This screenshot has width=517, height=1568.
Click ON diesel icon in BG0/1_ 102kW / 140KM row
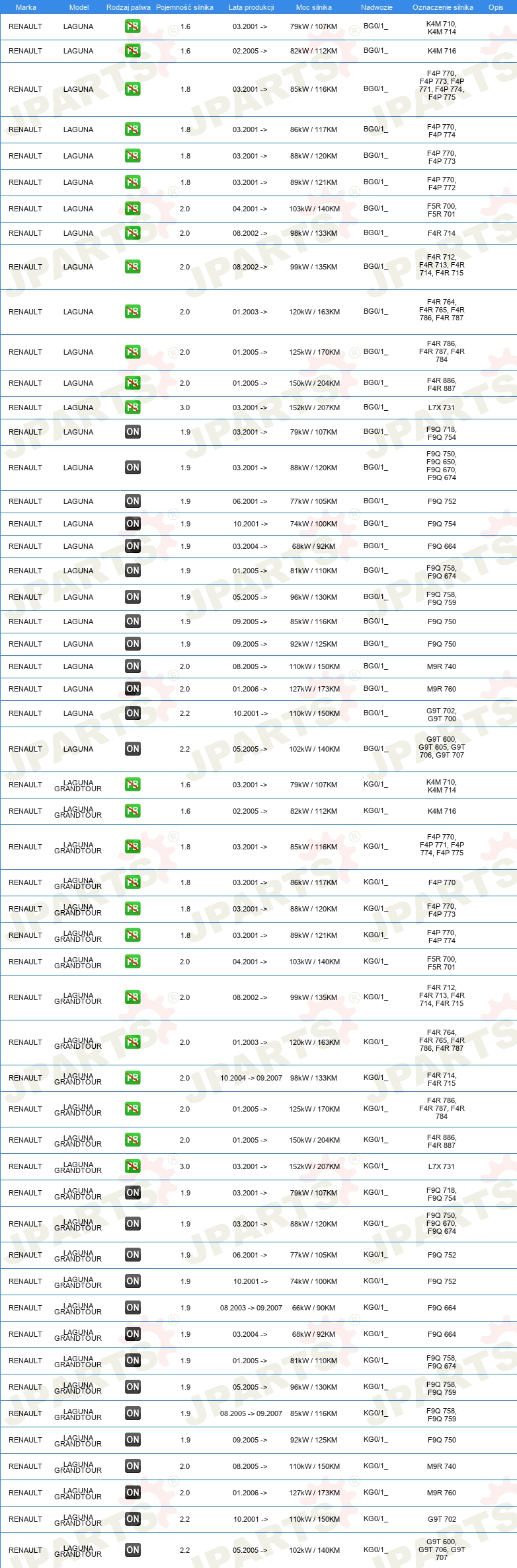click(x=133, y=749)
